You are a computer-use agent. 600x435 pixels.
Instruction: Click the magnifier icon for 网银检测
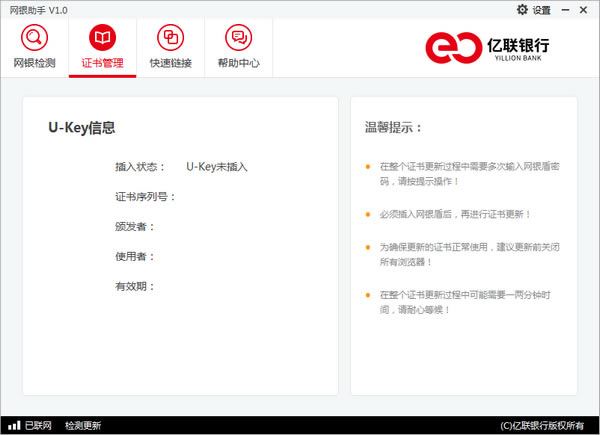[x=35, y=39]
